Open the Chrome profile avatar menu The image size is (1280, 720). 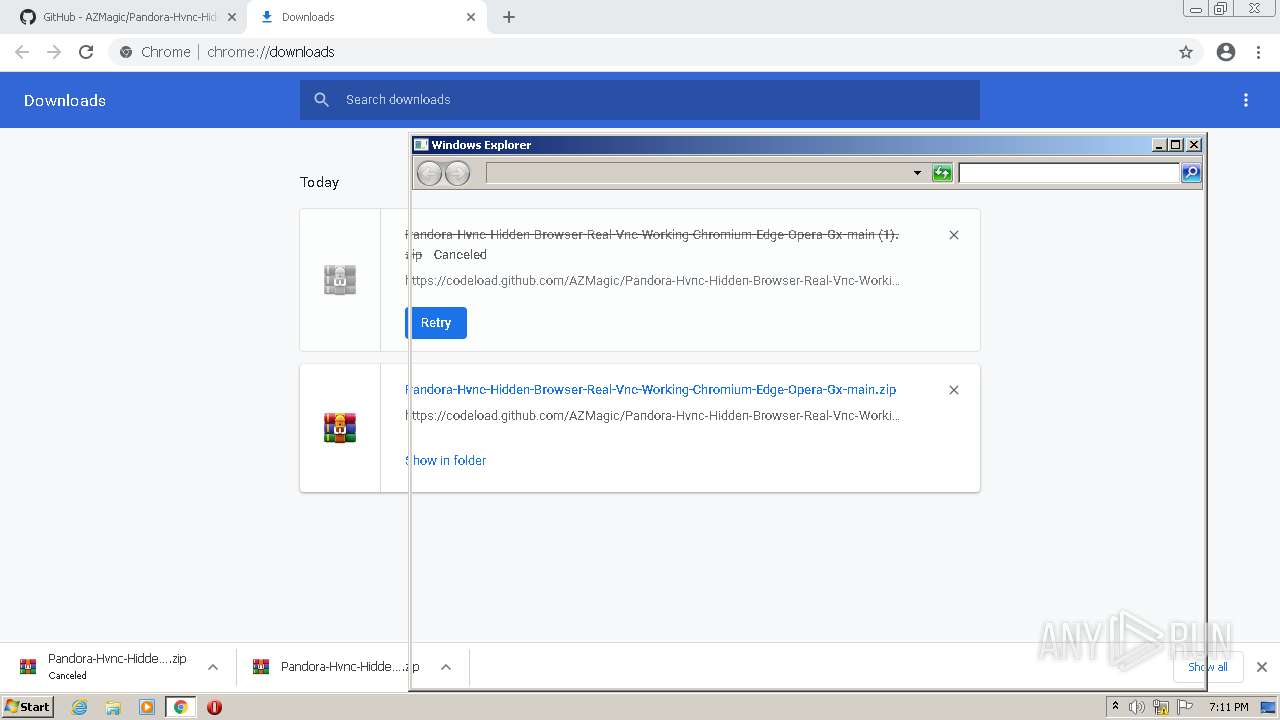pyautogui.click(x=1226, y=52)
